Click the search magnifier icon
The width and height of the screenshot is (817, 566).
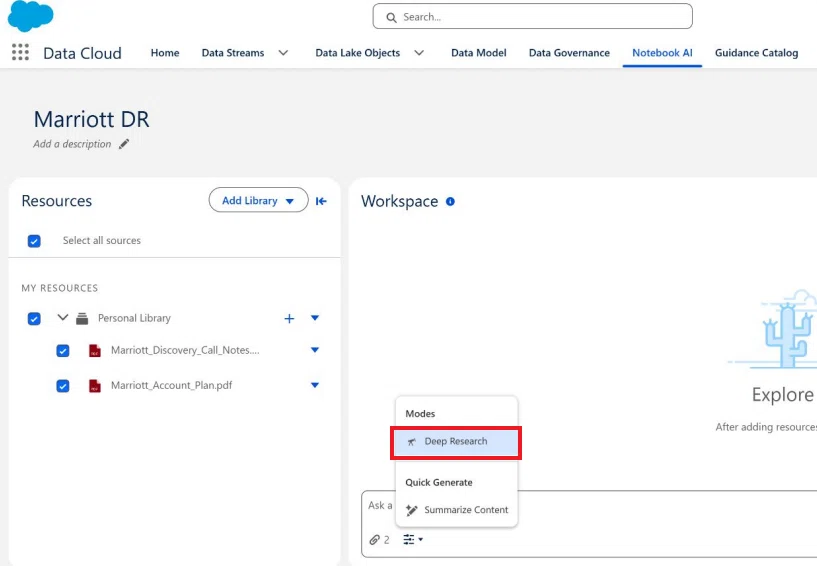click(x=391, y=17)
